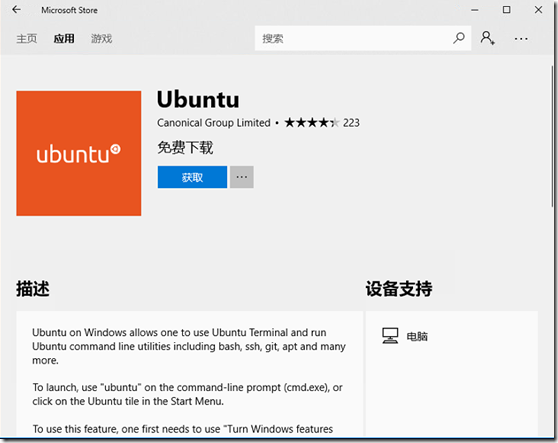Click the vertical scrollbar on the right
Image resolution: width=558 pixels, height=443 pixels.
(553, 135)
